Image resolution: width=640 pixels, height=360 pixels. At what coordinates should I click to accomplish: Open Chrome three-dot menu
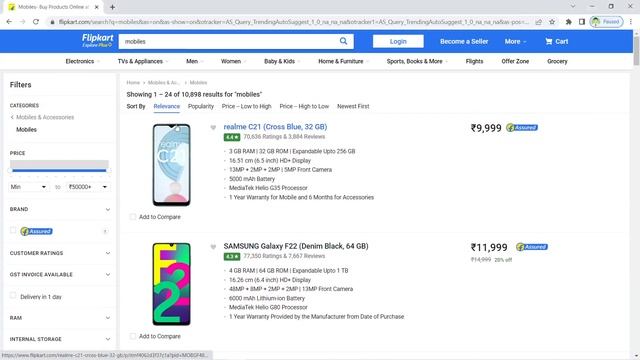pos(631,22)
